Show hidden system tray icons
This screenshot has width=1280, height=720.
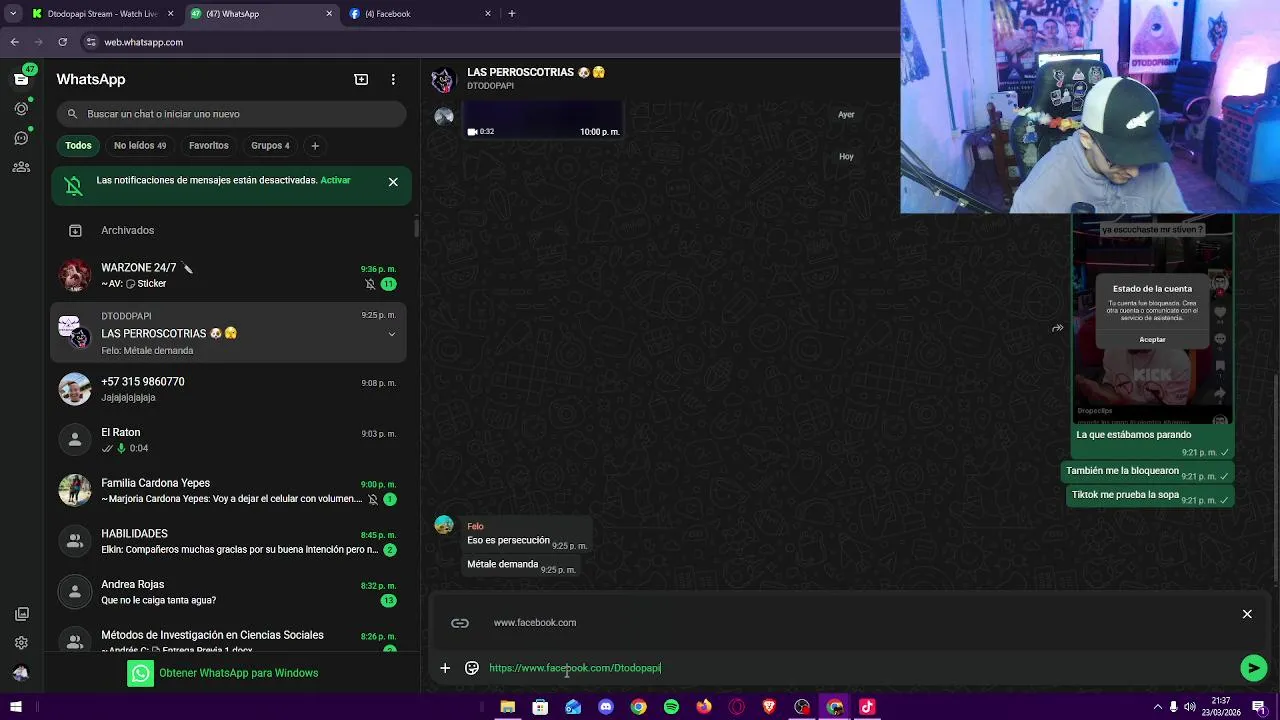point(1158,707)
